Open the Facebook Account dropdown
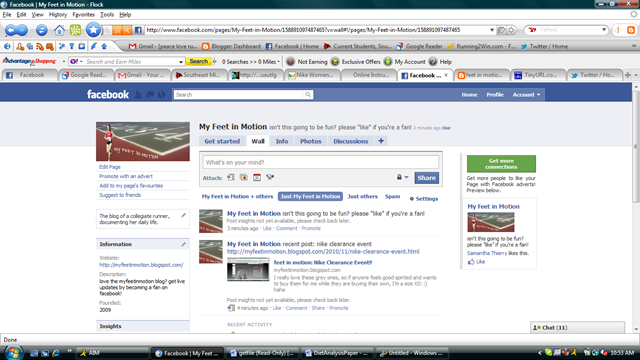This screenshot has width=640, height=360. (x=526, y=95)
